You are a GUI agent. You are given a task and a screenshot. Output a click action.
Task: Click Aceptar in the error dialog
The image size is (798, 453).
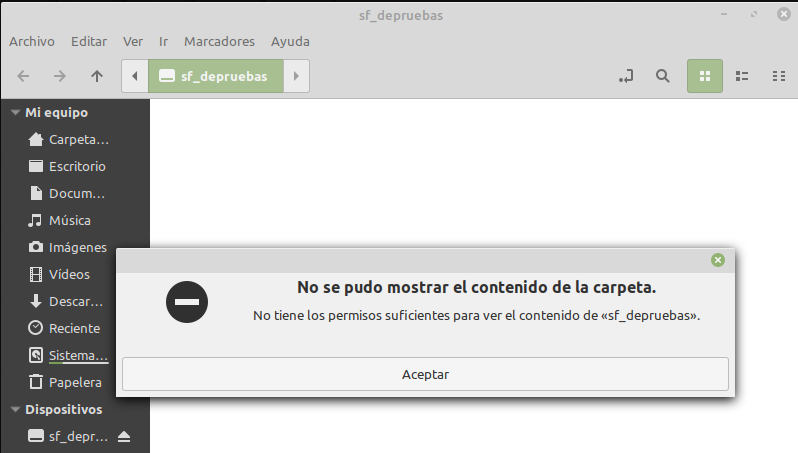[425, 375]
